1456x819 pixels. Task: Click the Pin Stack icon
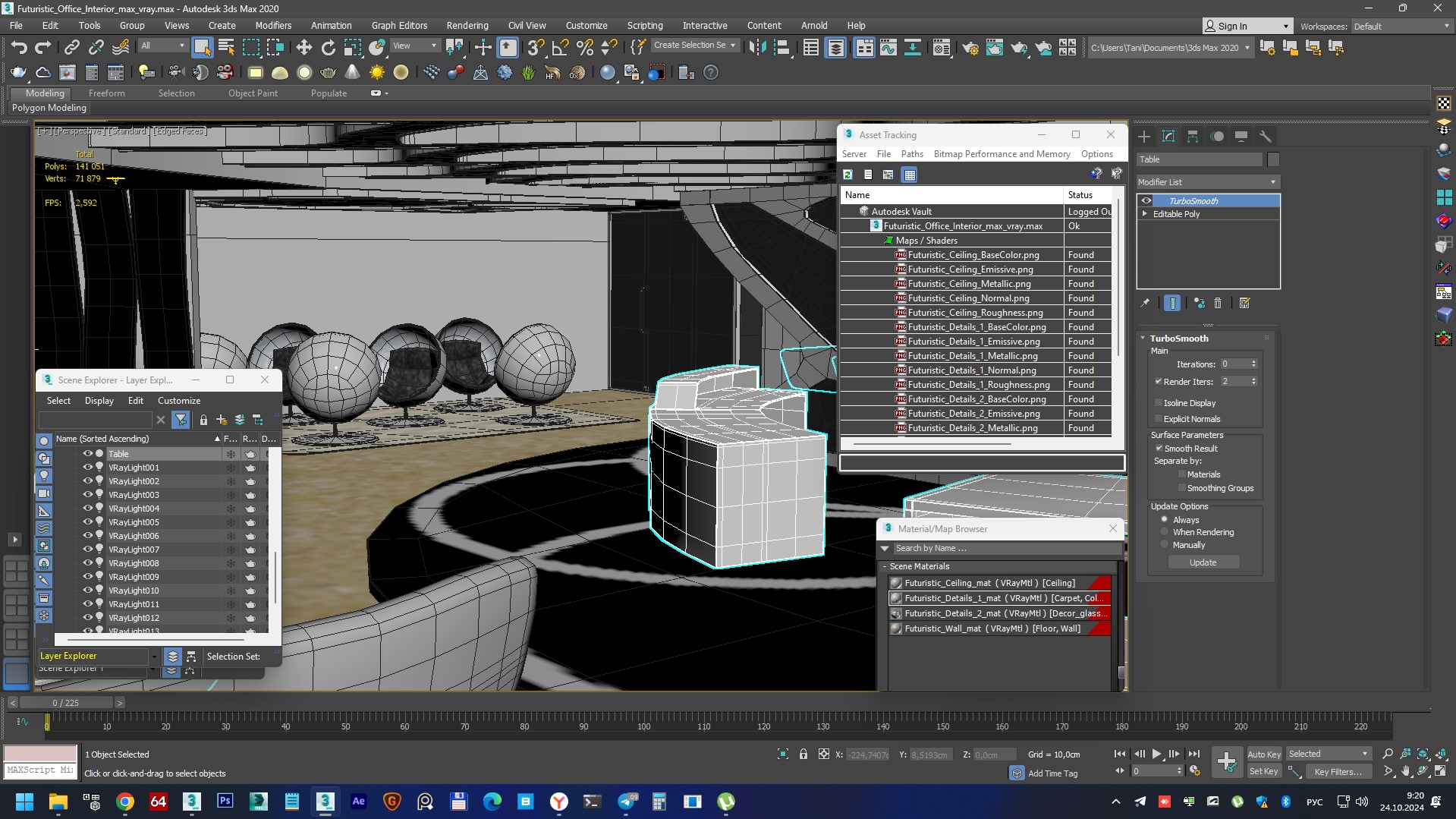pyautogui.click(x=1145, y=303)
